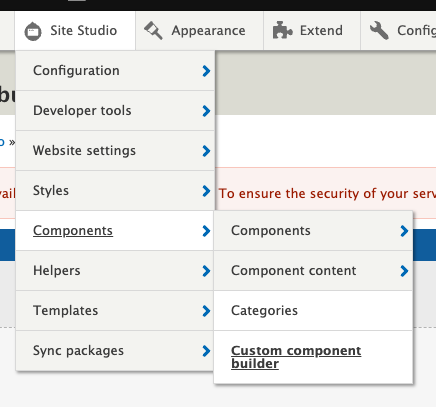Open Custom component builder link
436x407 pixels.
(x=313, y=357)
